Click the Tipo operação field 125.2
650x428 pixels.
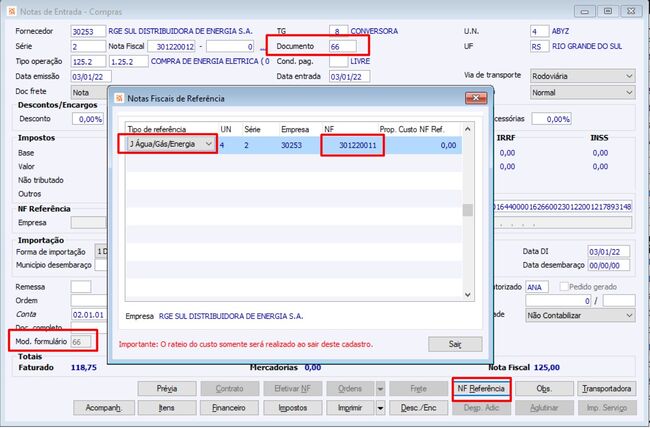(x=88, y=61)
